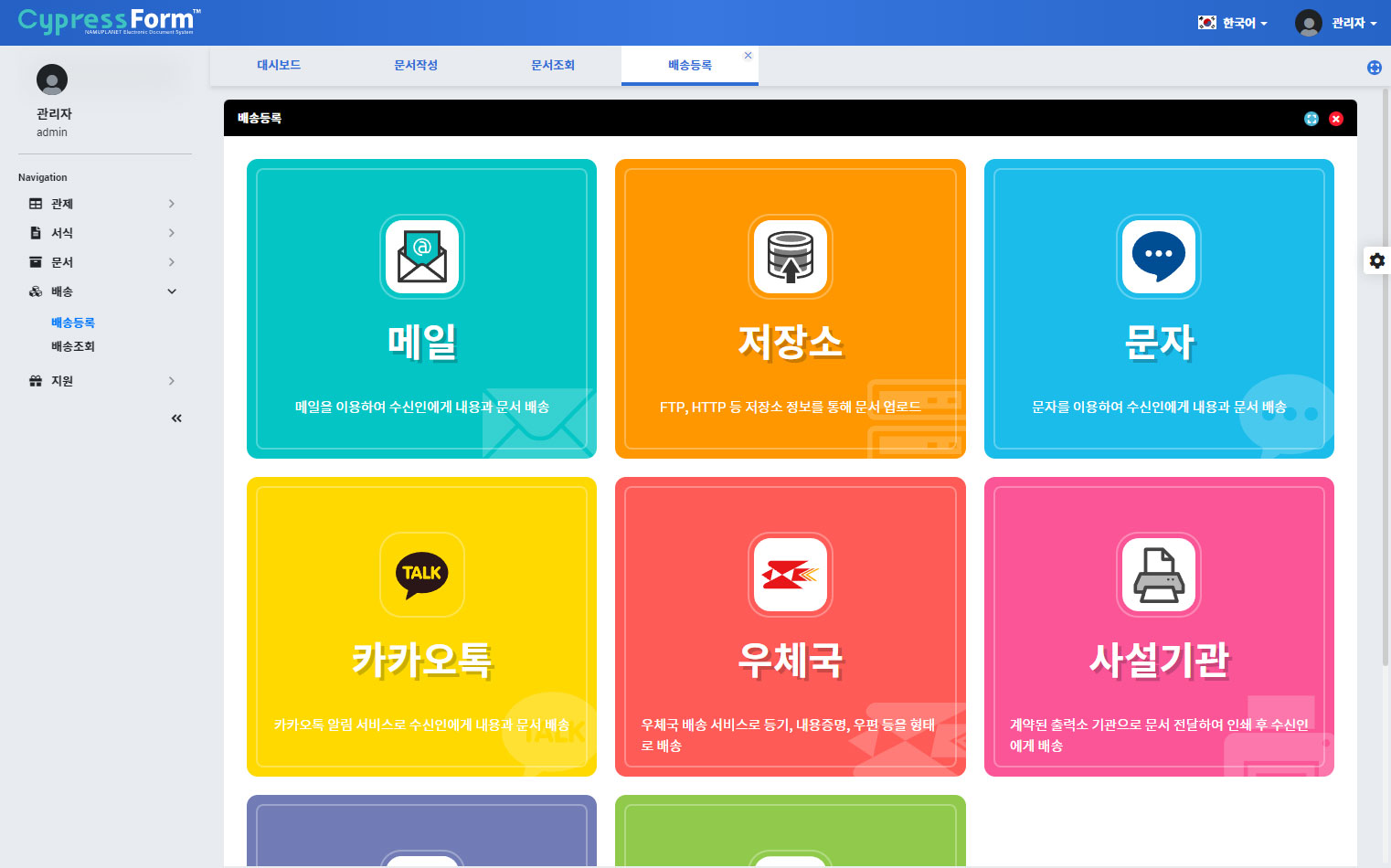
Task: Switch to the 대시보드 tab
Action: (279, 66)
